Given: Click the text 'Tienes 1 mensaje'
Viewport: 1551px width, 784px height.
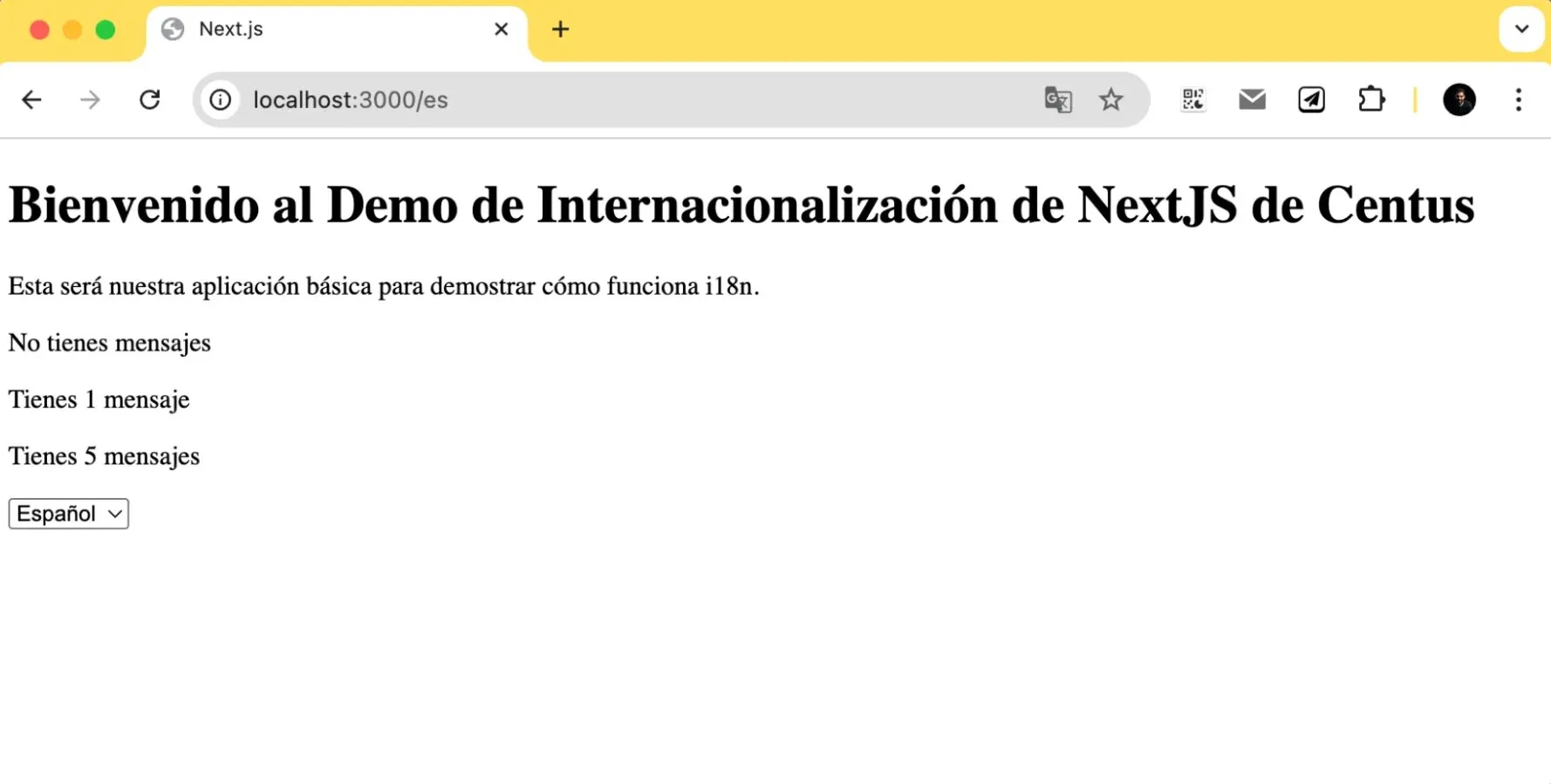Looking at the screenshot, I should click(99, 399).
